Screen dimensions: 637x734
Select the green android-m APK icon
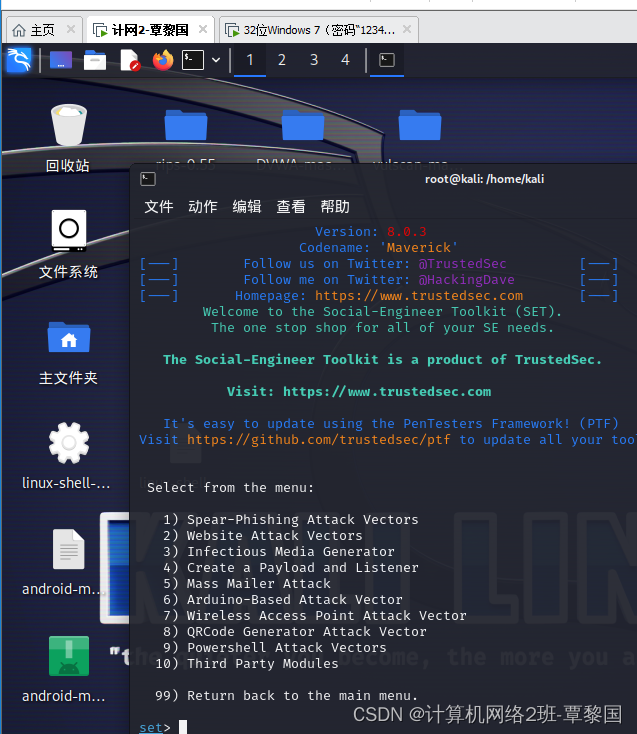click(68, 669)
